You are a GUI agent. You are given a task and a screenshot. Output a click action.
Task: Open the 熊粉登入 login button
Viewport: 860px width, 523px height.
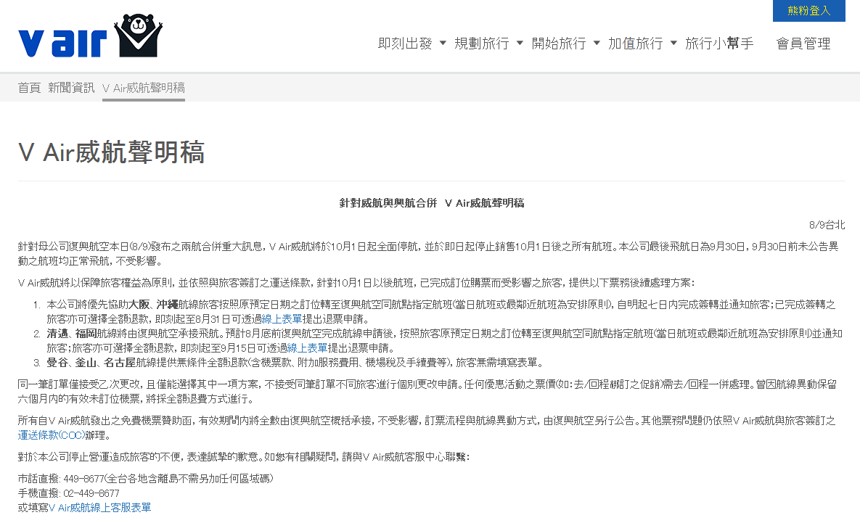coord(808,10)
